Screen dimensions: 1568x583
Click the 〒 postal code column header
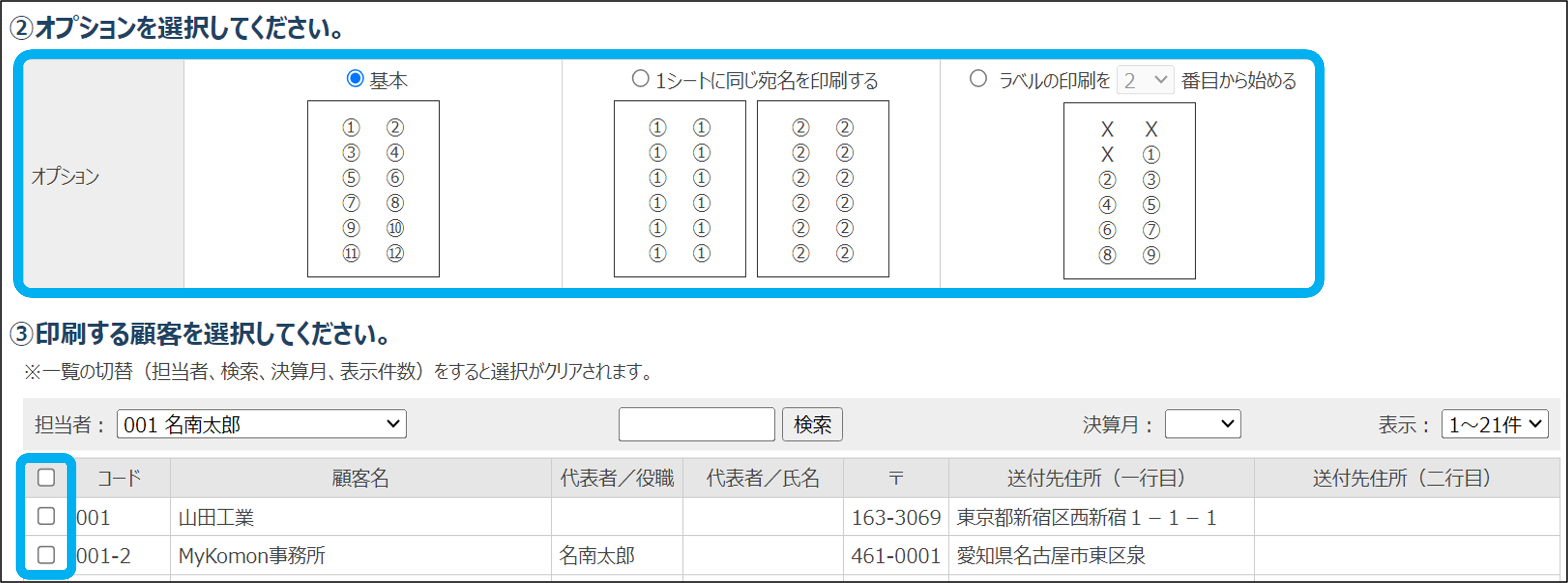[895, 478]
